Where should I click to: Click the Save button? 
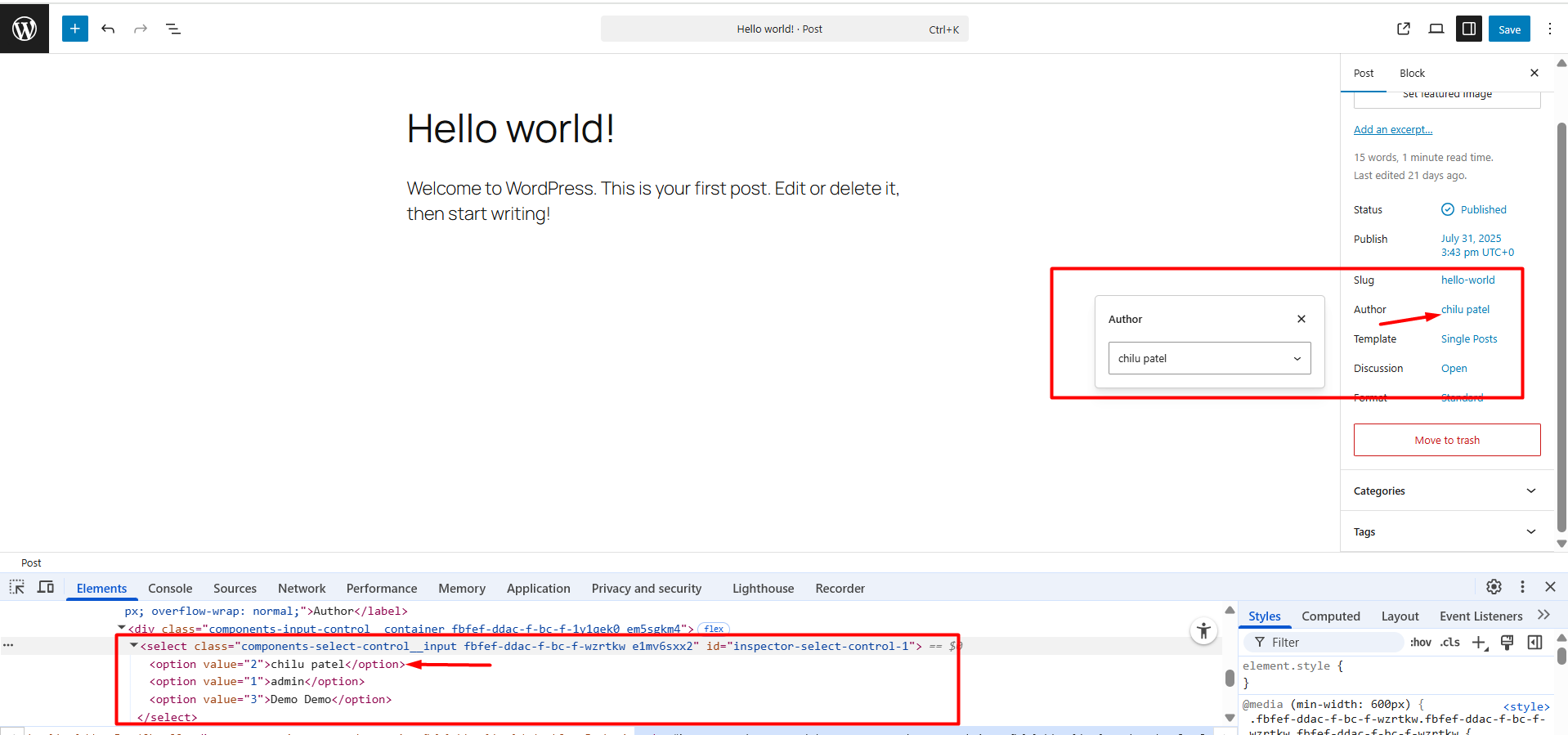1509,29
